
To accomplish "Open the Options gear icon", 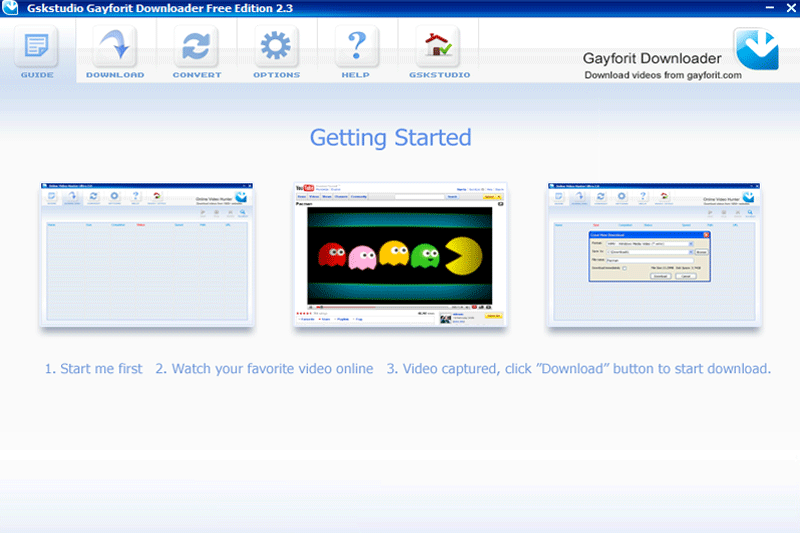I will pos(276,47).
